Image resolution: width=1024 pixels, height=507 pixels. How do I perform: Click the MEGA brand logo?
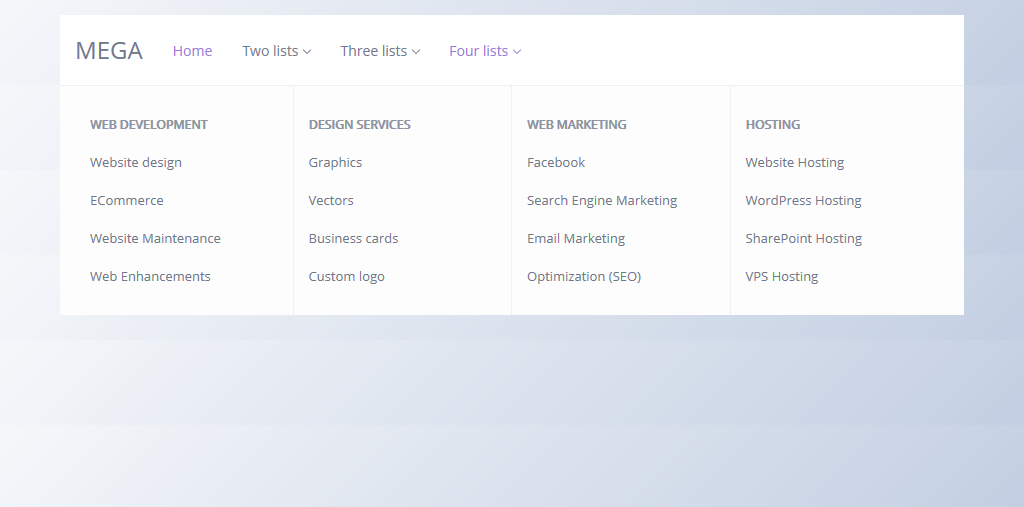(109, 51)
